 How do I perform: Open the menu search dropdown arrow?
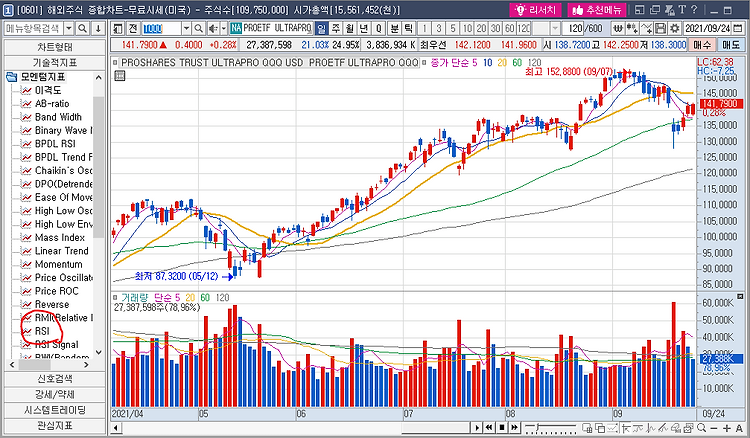(x=69, y=29)
